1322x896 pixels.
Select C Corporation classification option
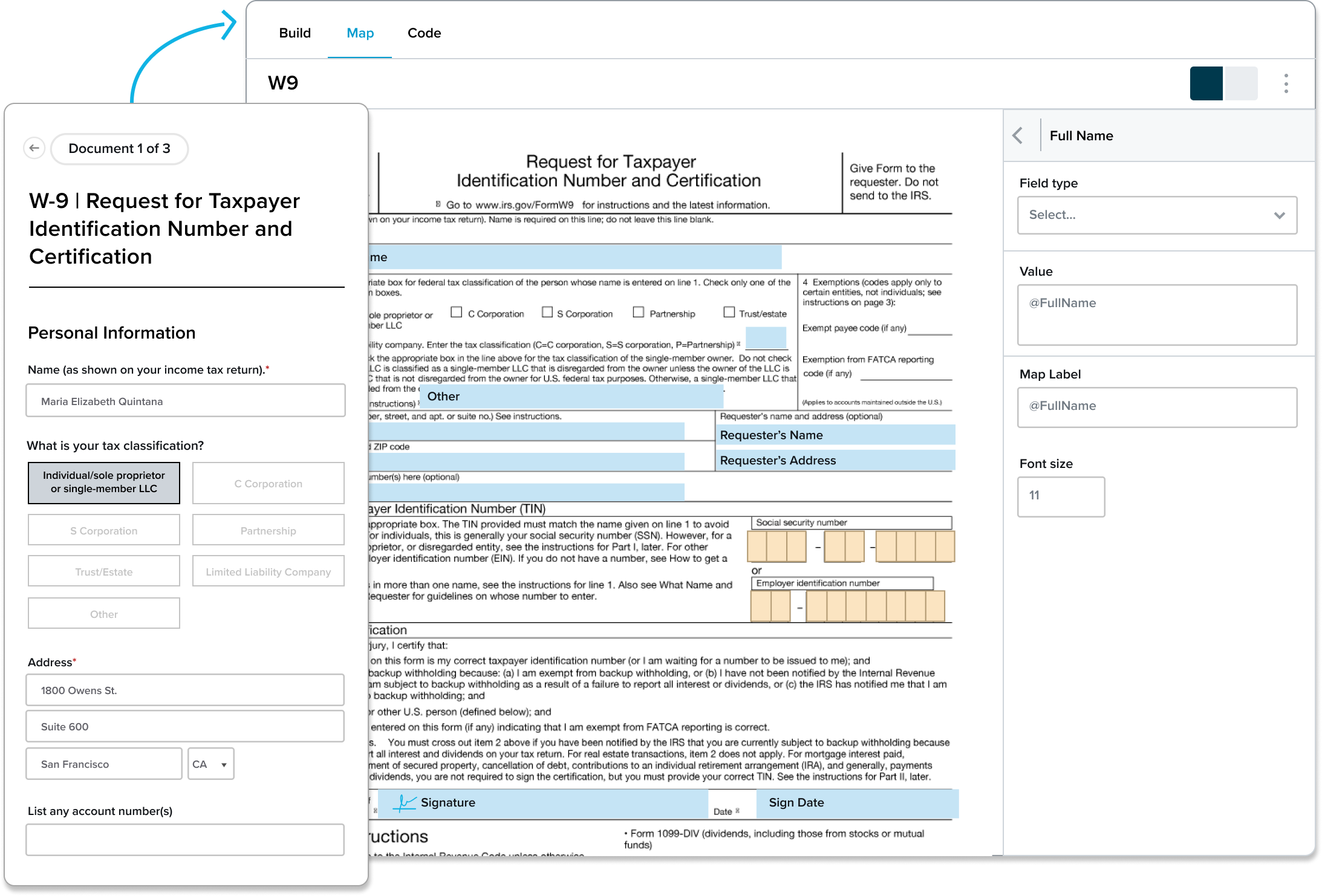pos(269,483)
